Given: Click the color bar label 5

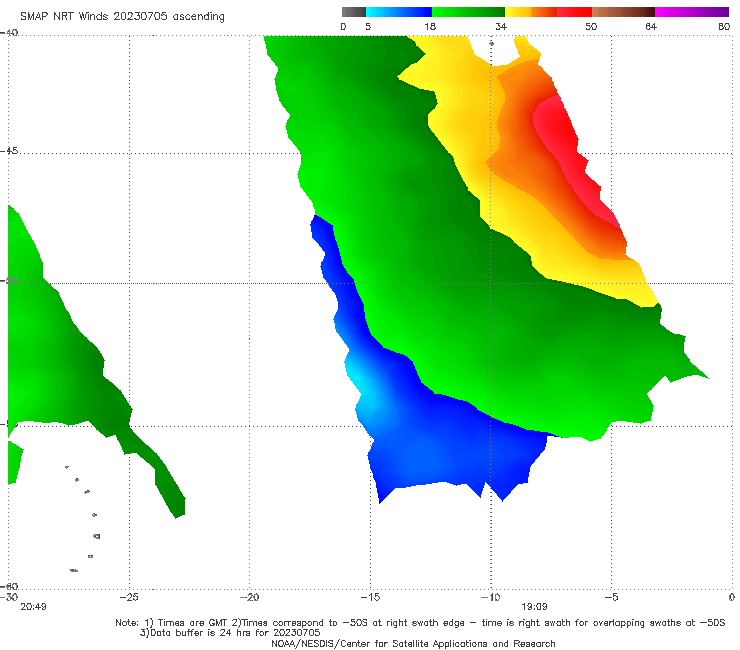Looking at the screenshot, I should pyautogui.click(x=368, y=26).
